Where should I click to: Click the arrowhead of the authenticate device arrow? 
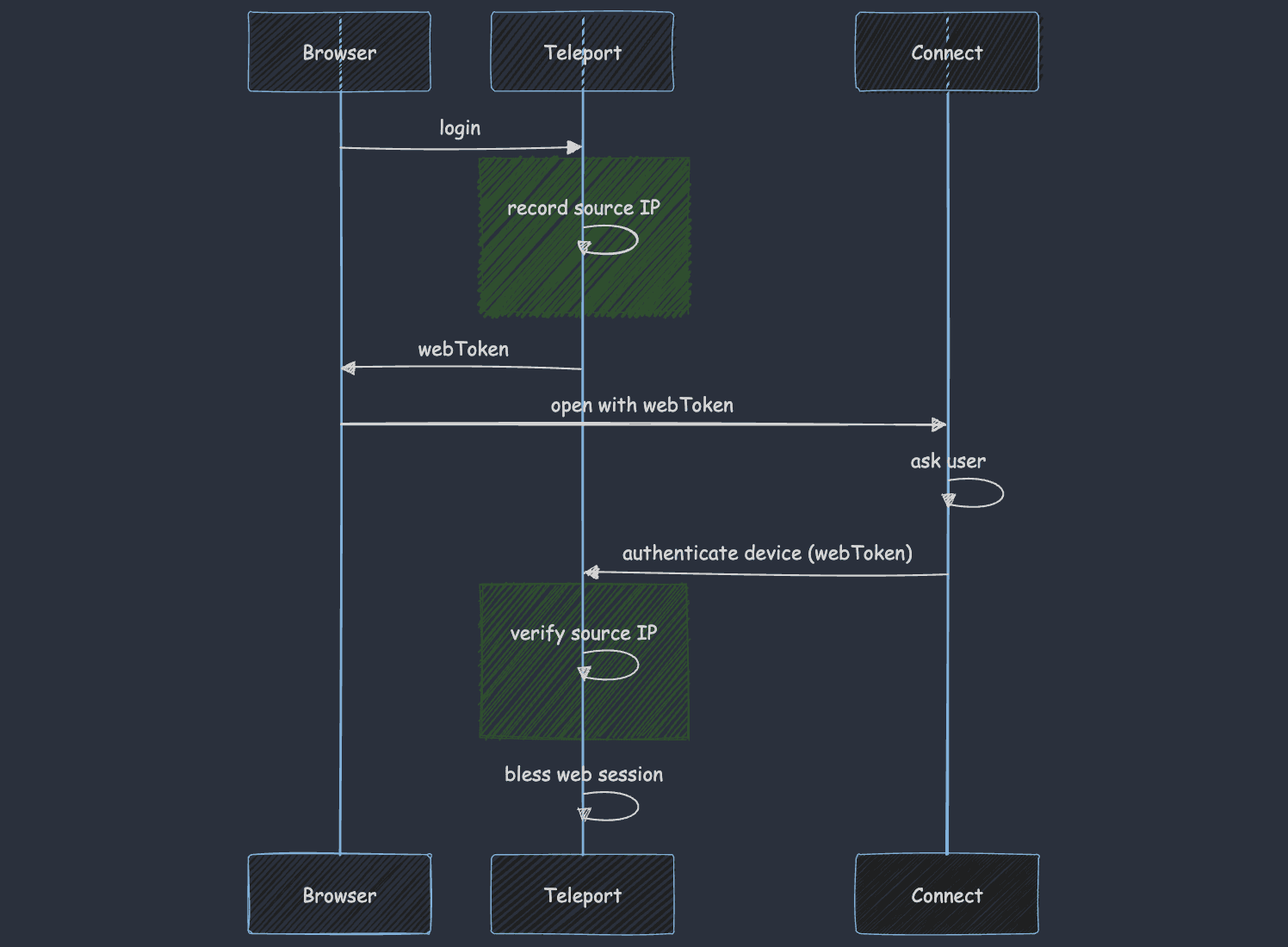point(591,573)
